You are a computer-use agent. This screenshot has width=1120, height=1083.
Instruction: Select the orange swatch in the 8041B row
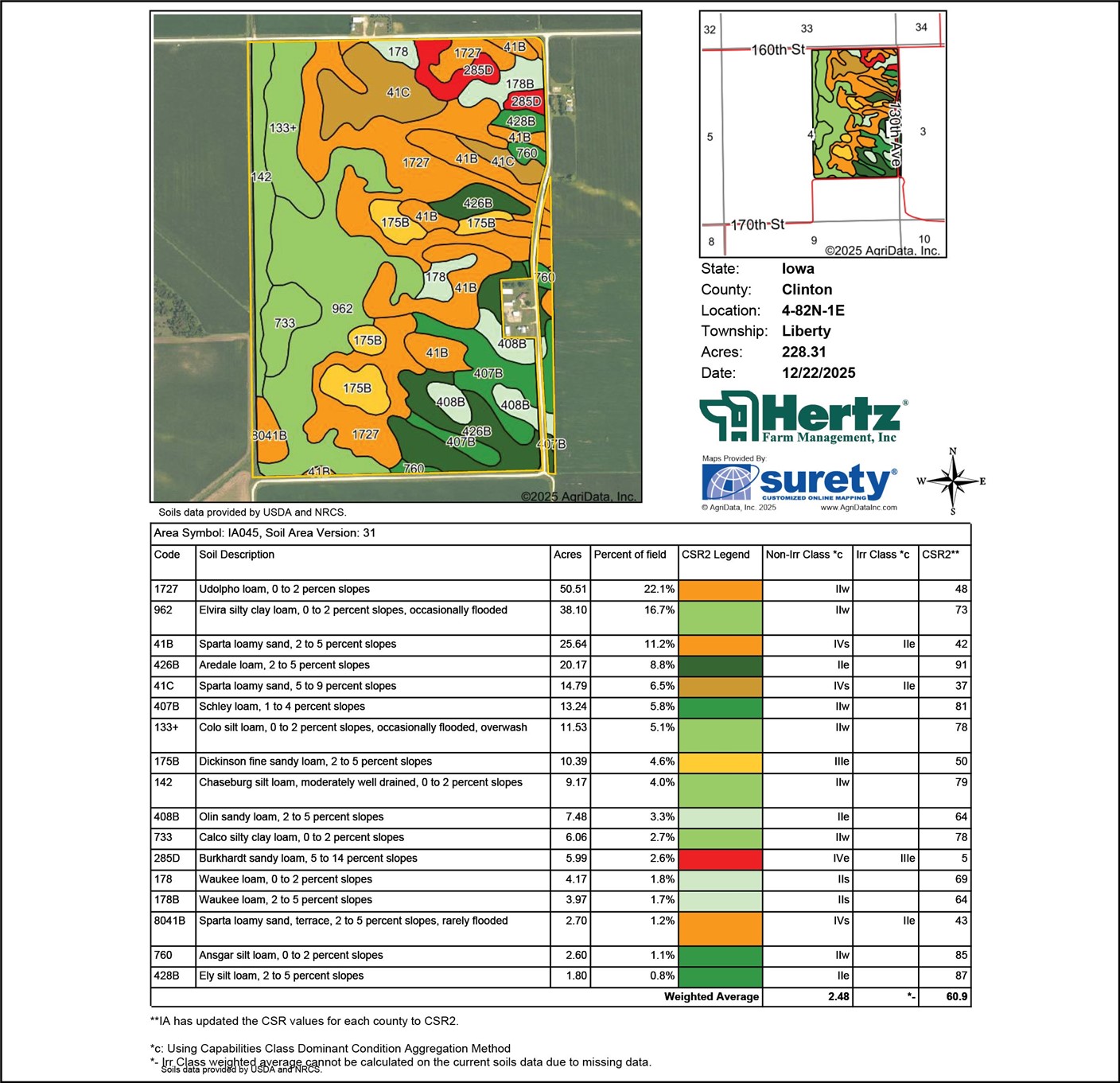721,929
